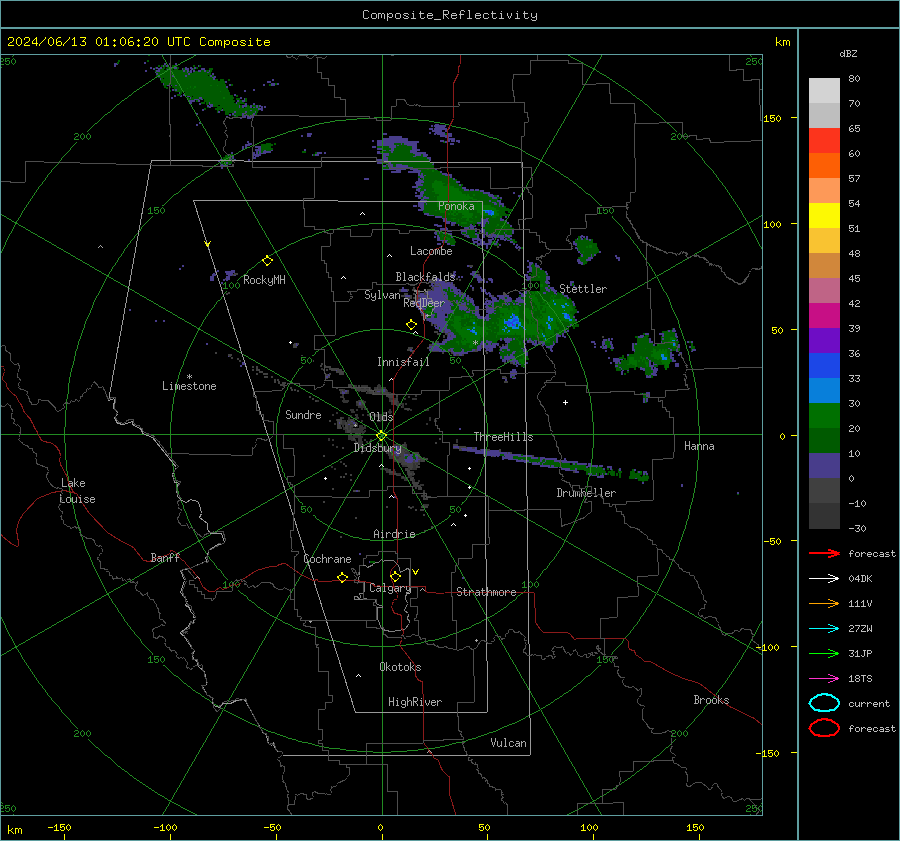The width and height of the screenshot is (900, 841).
Task: Click the Banff city label
Action: (165, 557)
